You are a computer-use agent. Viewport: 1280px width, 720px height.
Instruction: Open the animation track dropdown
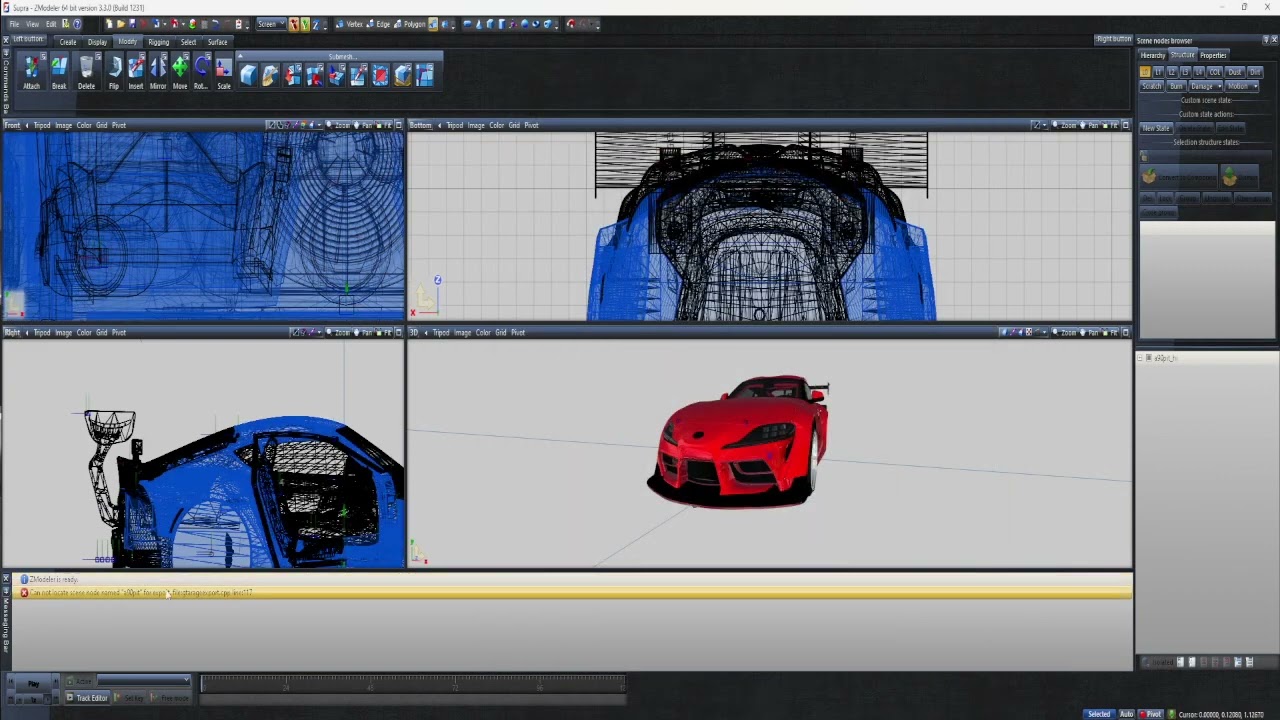pyautogui.click(x=143, y=681)
